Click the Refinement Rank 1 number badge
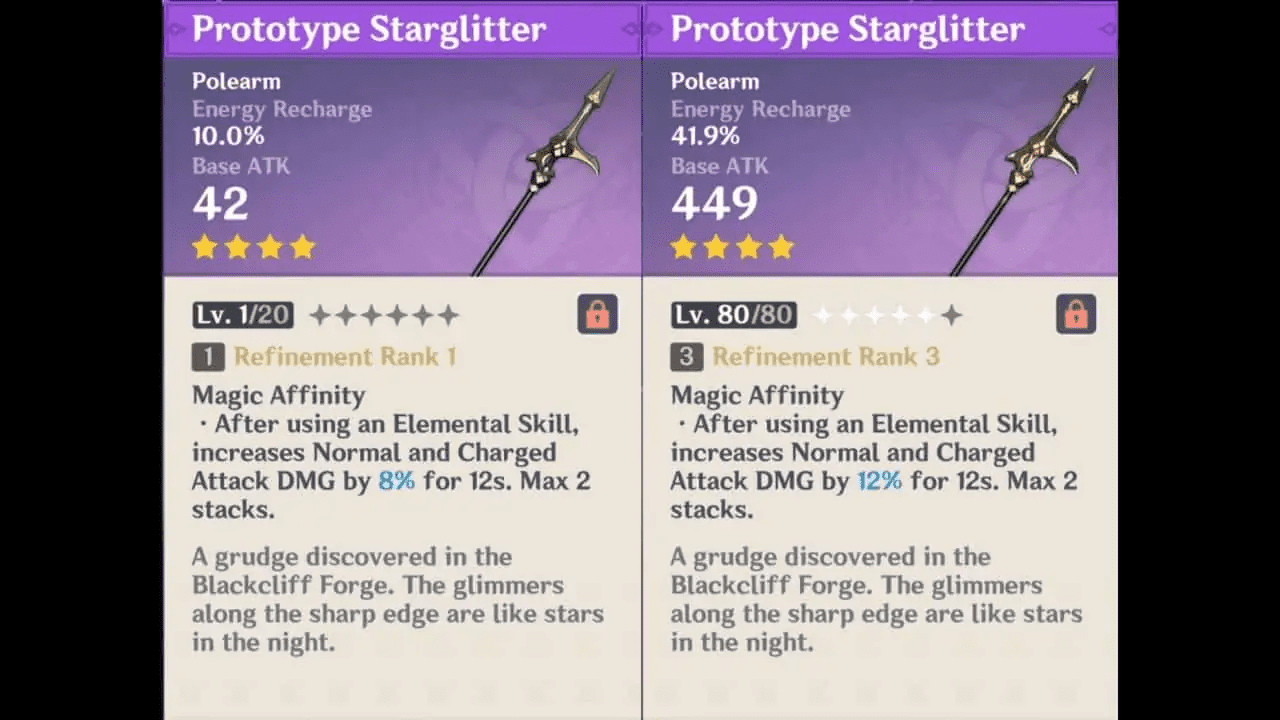 (208, 357)
